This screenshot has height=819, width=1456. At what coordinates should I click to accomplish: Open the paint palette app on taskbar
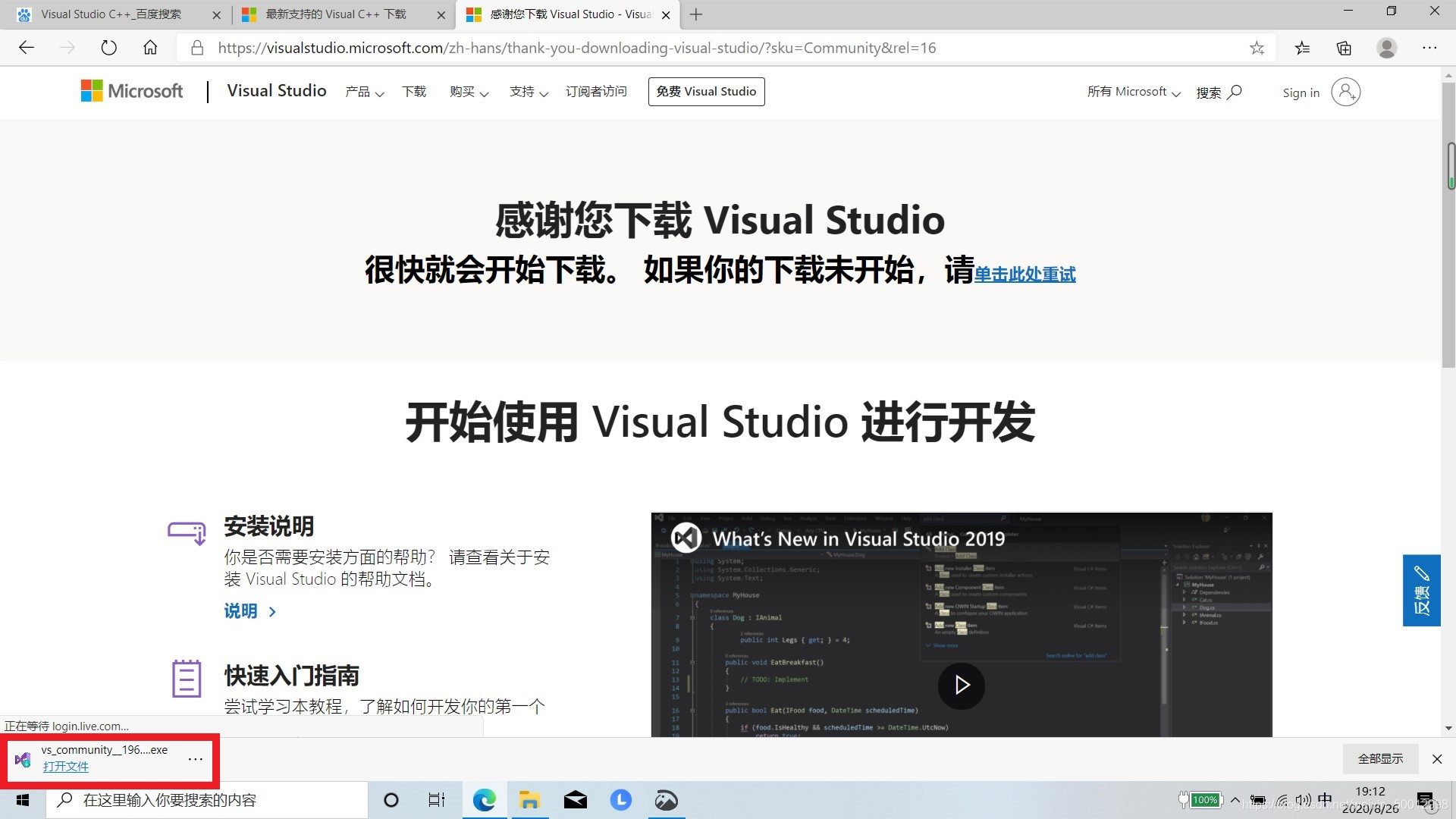tap(666, 800)
